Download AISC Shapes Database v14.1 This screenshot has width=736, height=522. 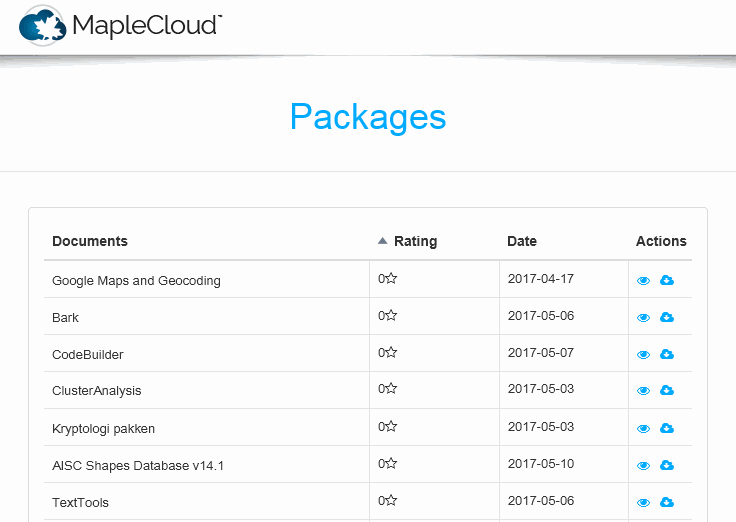[667, 465]
